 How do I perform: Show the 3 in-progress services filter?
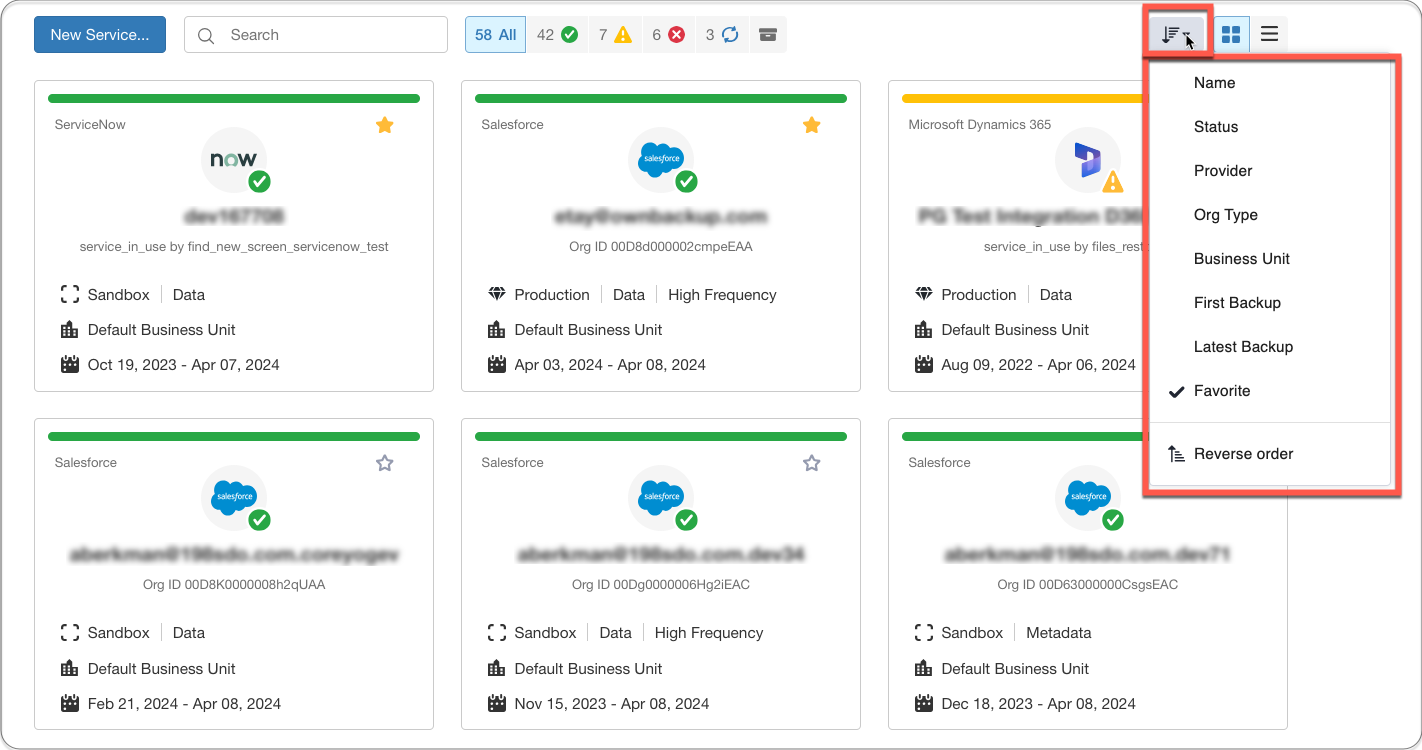click(722, 35)
